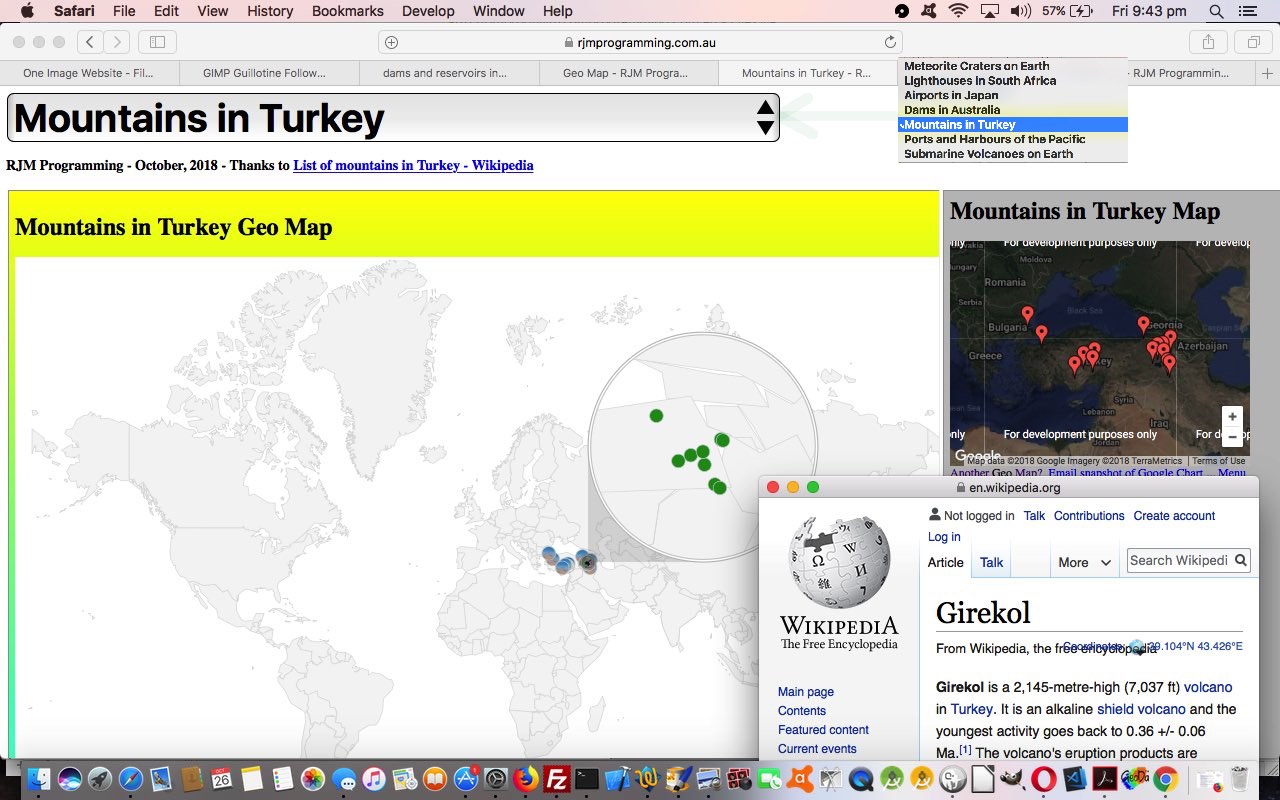Click the address bar plus icon
Image resolution: width=1280 pixels, height=800 pixels.
pyautogui.click(x=391, y=42)
